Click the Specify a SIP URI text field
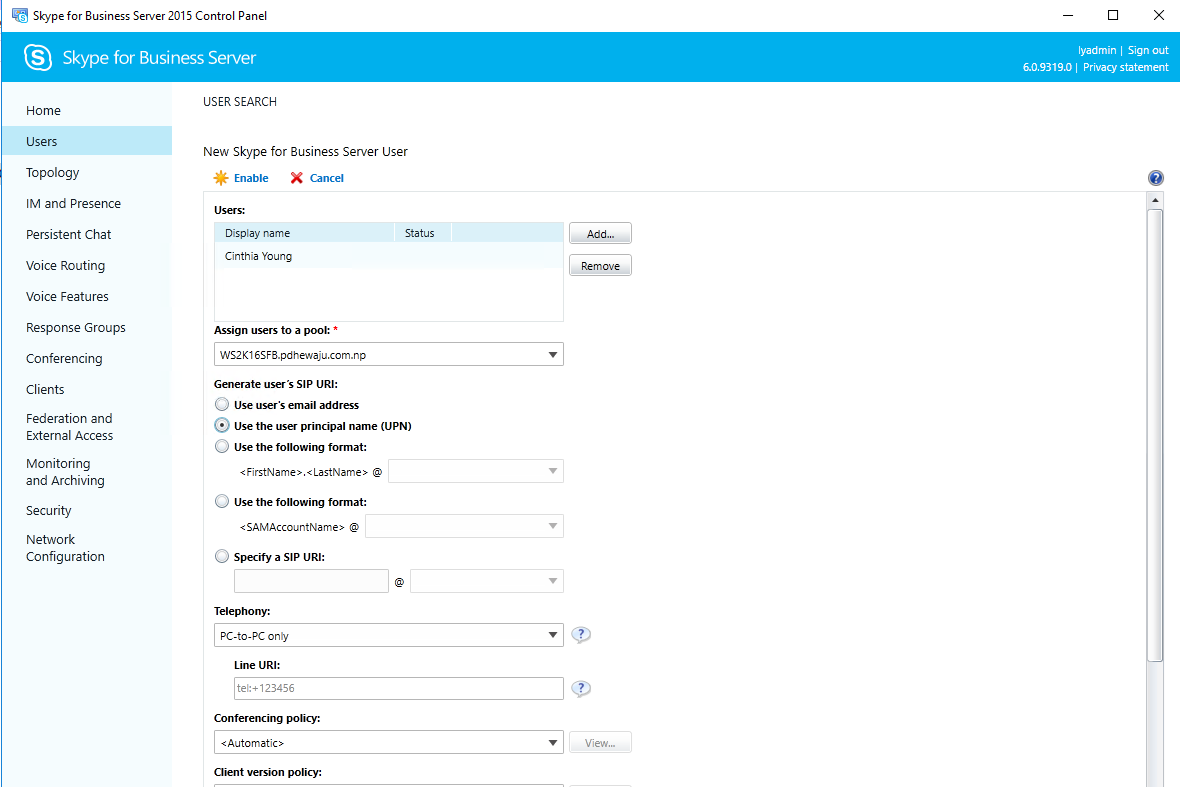Screen dimensions: 1180x787 [311, 581]
